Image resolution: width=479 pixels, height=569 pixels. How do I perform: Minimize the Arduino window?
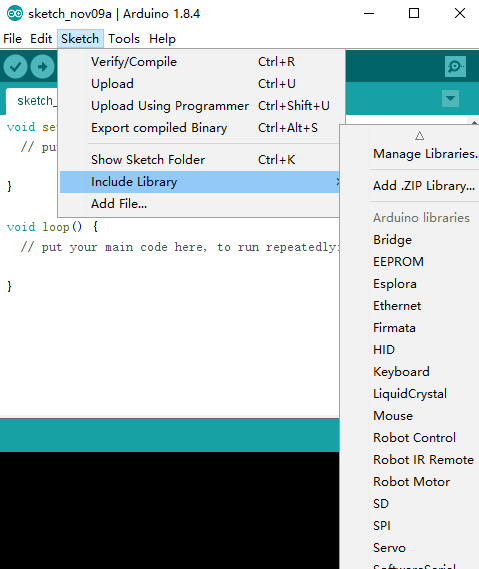pos(369,14)
